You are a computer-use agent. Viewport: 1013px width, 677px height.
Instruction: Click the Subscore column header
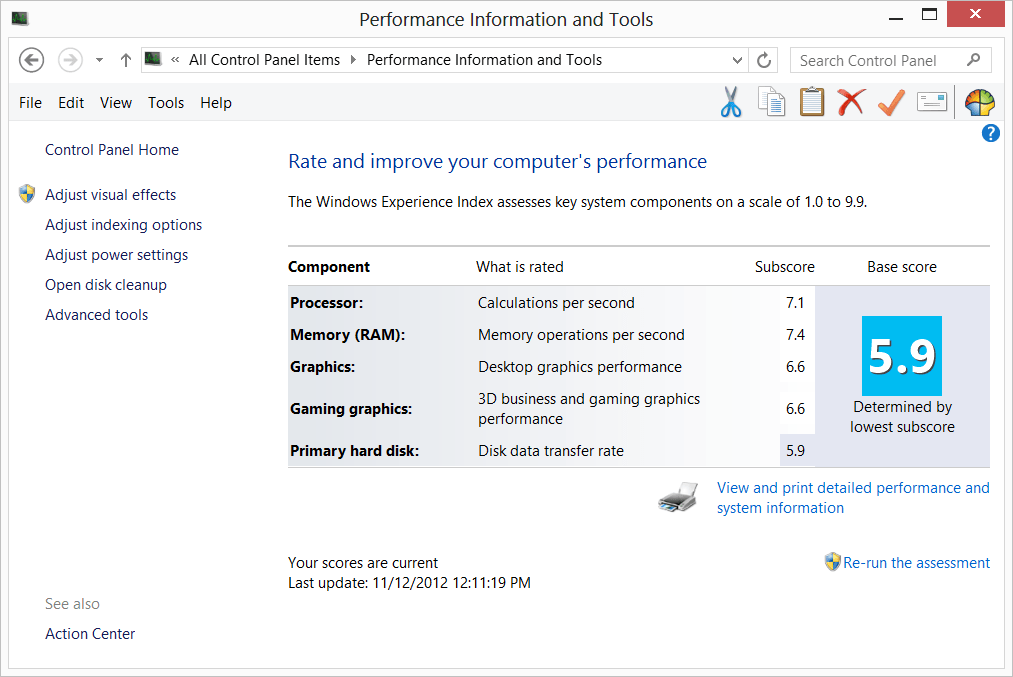784,267
